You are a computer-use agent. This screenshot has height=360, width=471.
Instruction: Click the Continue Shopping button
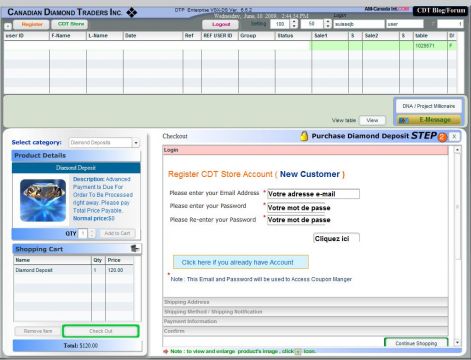(x=416, y=343)
